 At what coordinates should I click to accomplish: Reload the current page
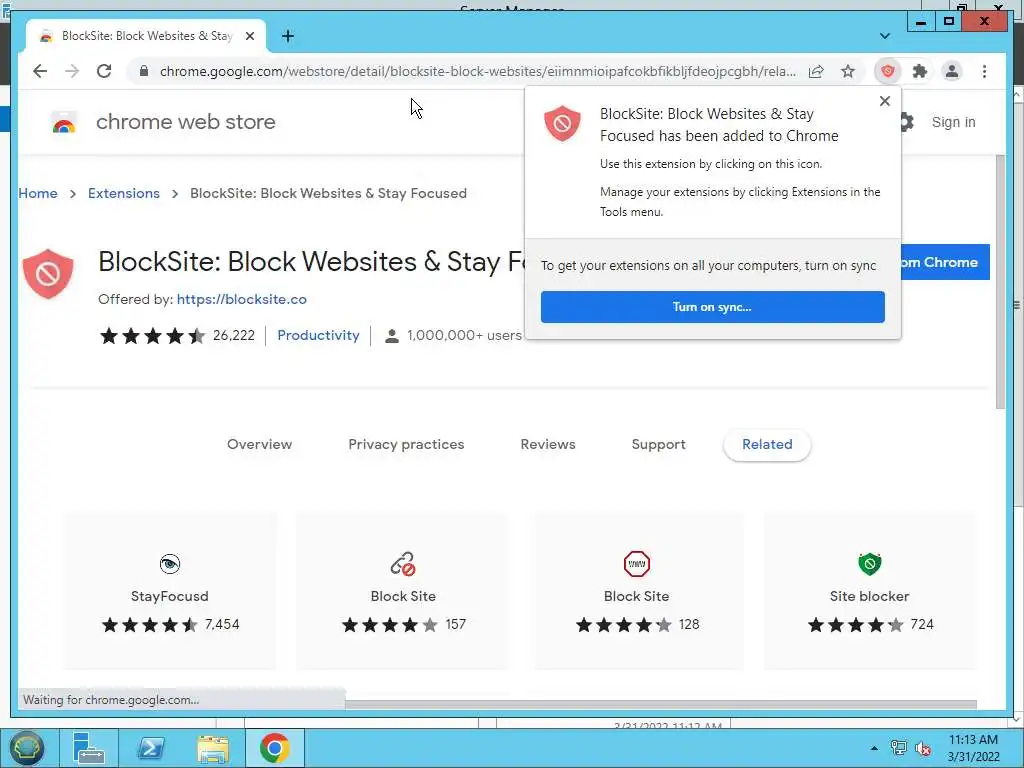tap(104, 71)
